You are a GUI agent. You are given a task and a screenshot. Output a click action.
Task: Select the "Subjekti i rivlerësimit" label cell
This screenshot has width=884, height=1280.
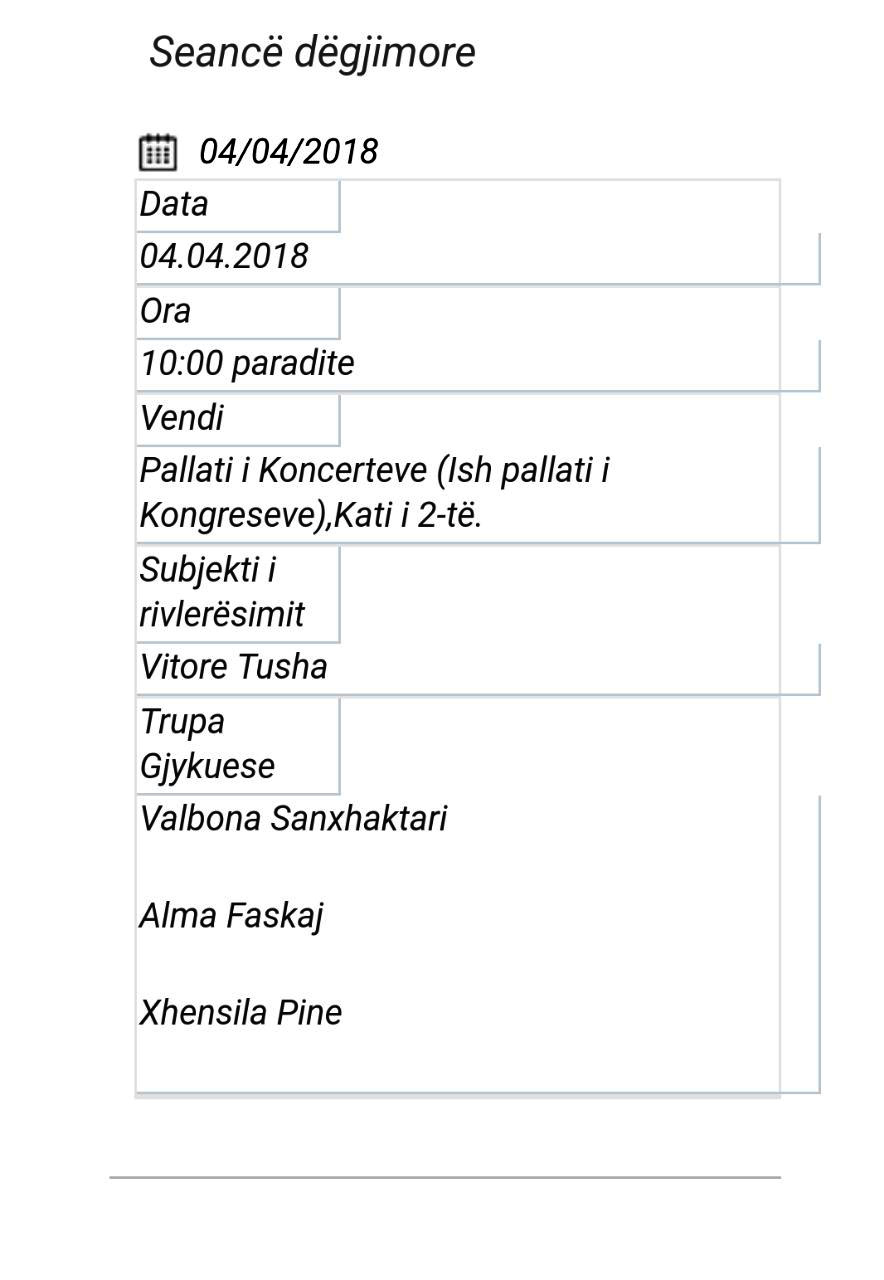(x=237, y=593)
